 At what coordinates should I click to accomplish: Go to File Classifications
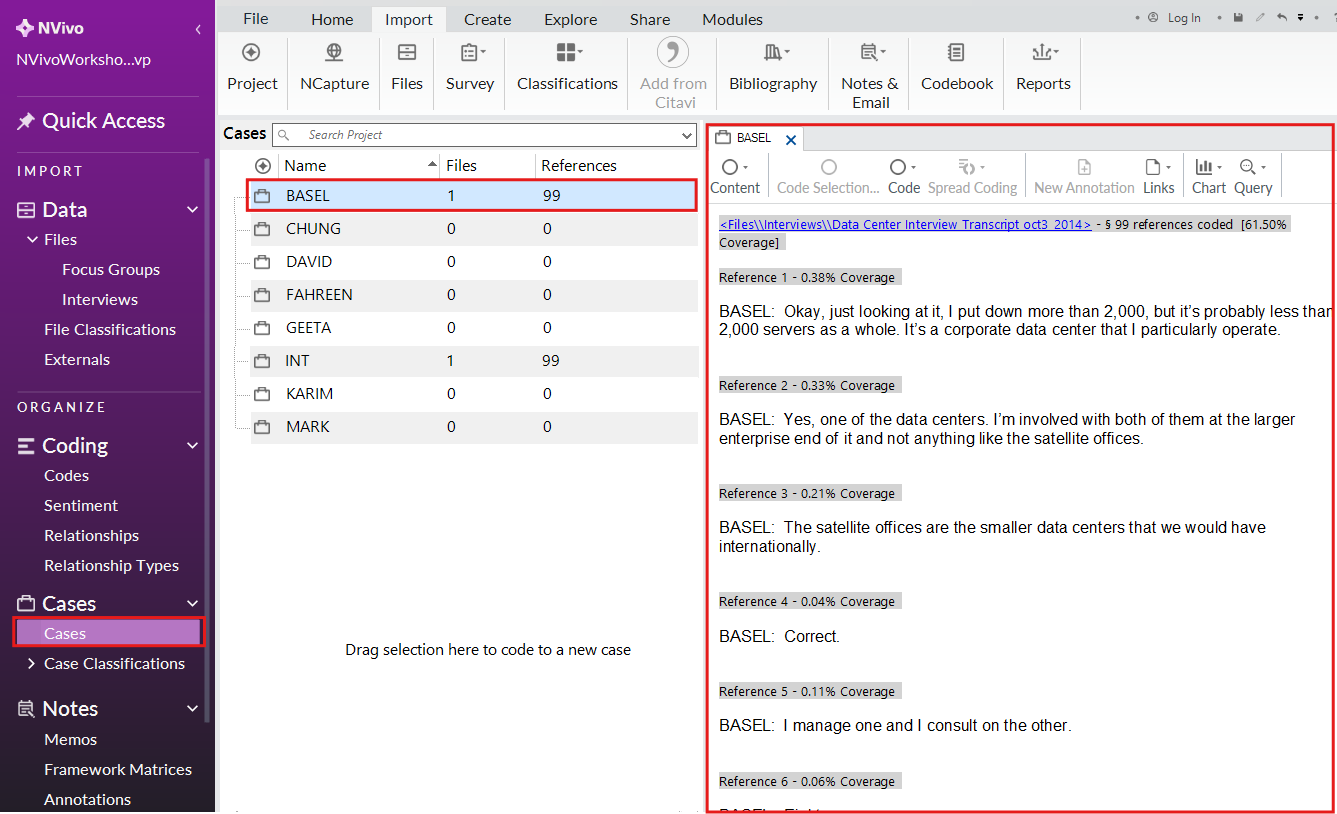click(x=110, y=330)
